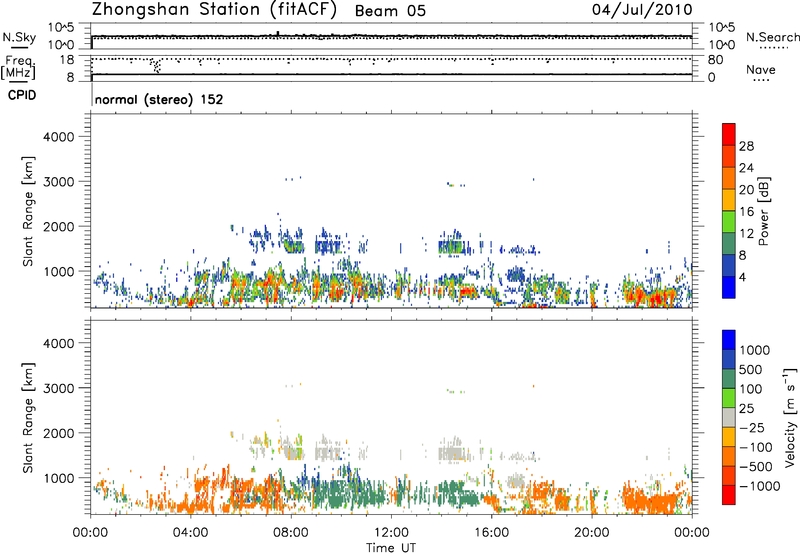Click "Slant Range [km]" label of Velocity panel
Viewport: 800px width, 554px height.
[28, 418]
